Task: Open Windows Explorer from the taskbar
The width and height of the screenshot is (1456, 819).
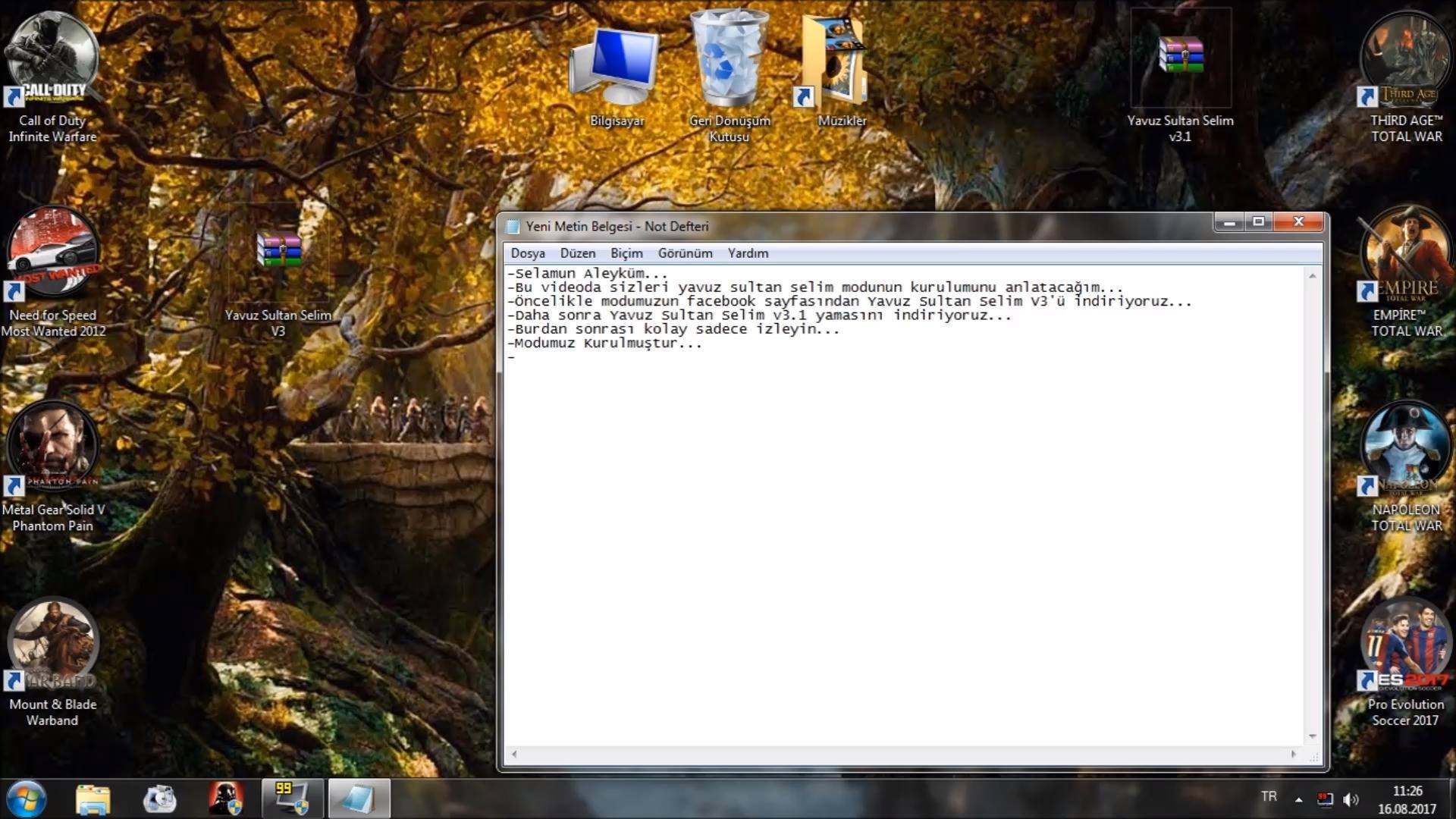Action: point(93,799)
